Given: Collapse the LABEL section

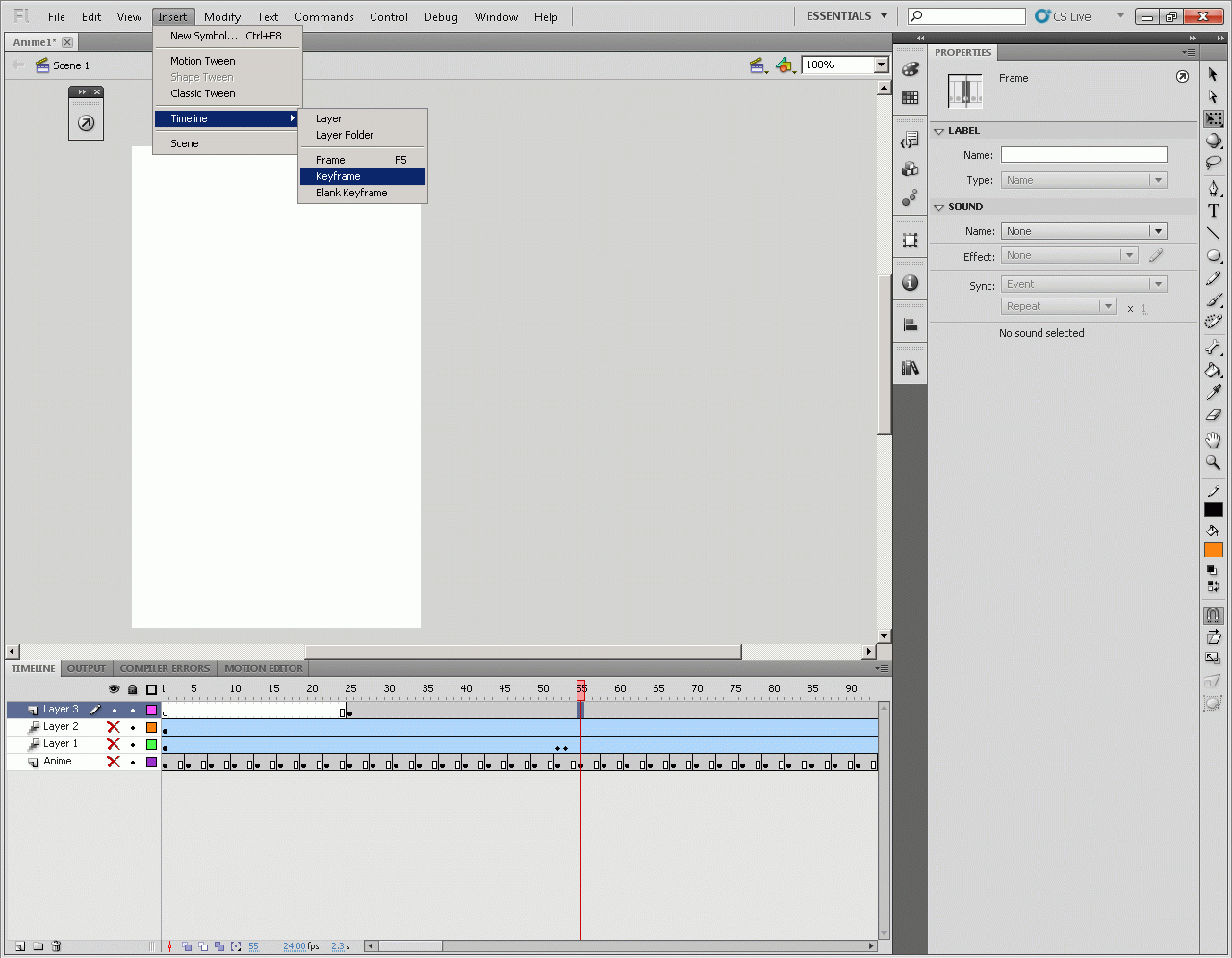Looking at the screenshot, I should tap(939, 131).
